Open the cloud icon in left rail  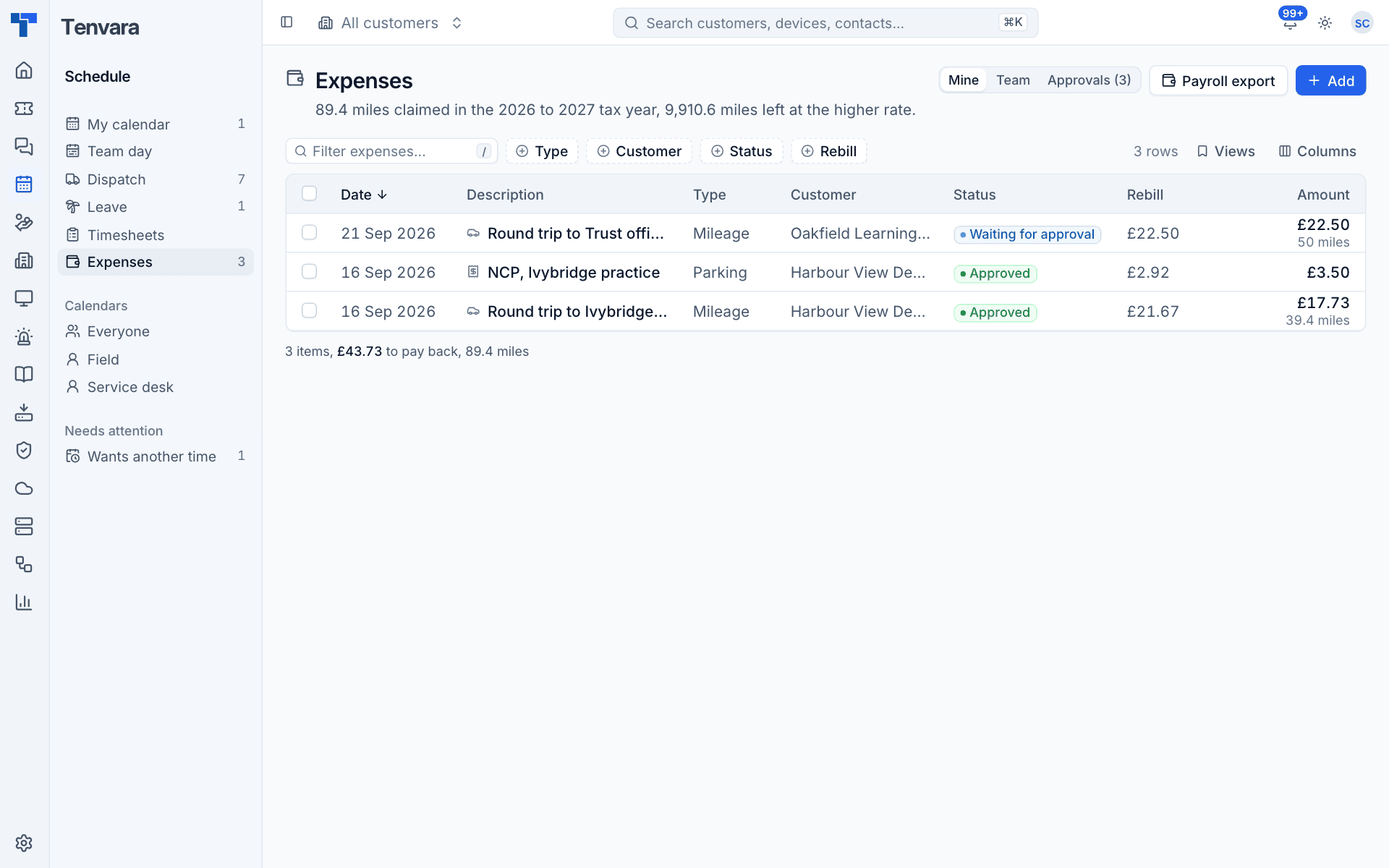(24, 488)
